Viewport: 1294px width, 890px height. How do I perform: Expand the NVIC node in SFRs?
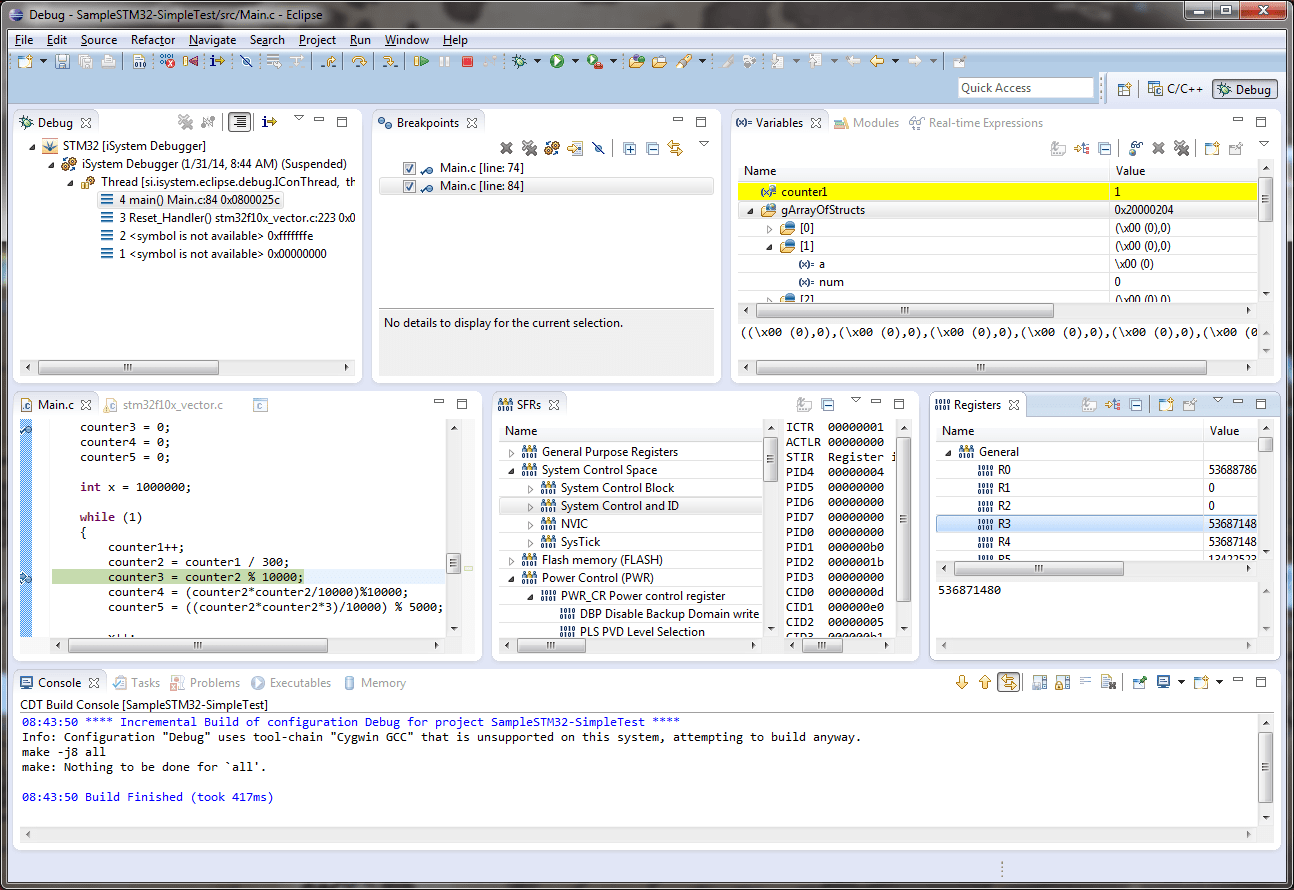[x=531, y=524]
